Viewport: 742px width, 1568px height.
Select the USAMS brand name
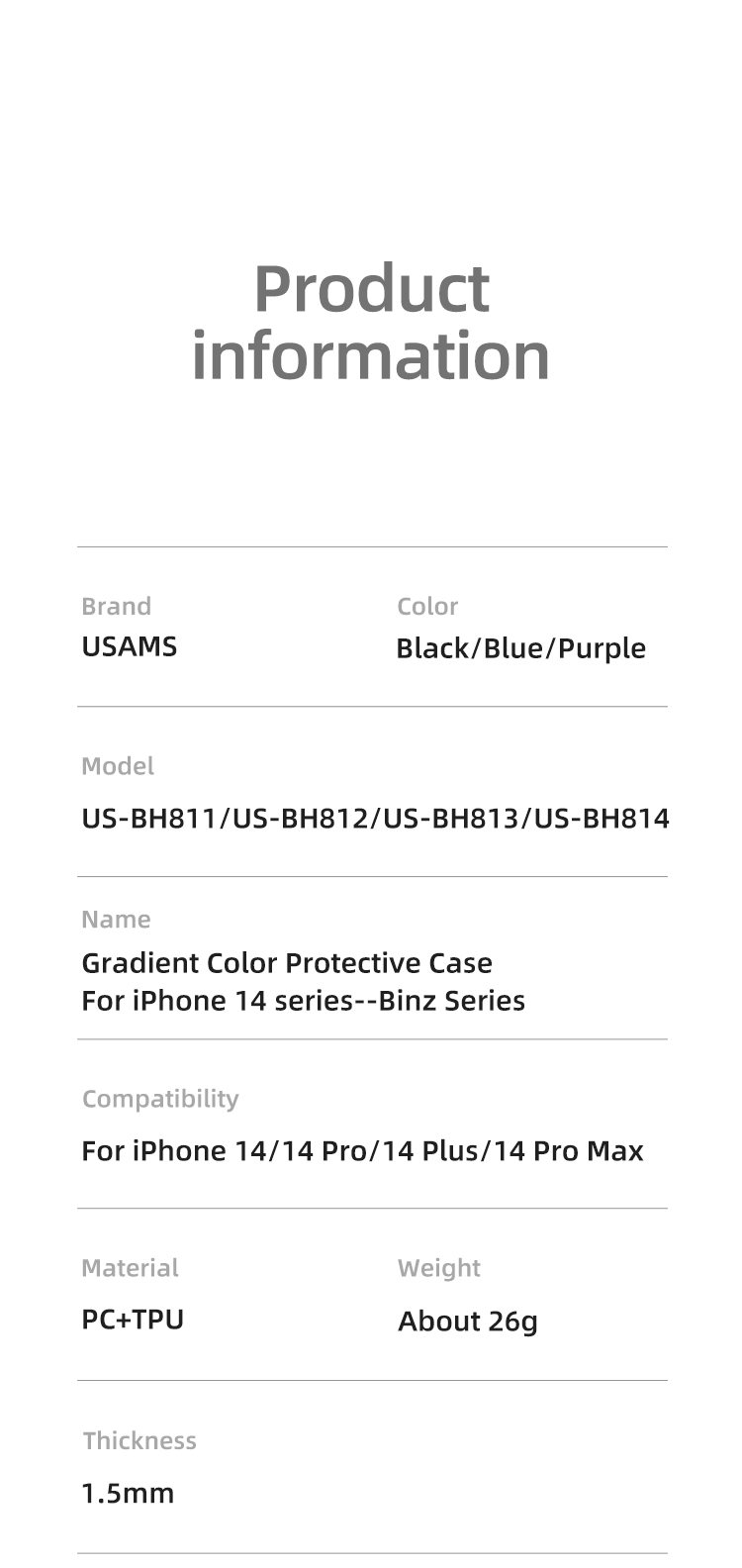coord(129,646)
